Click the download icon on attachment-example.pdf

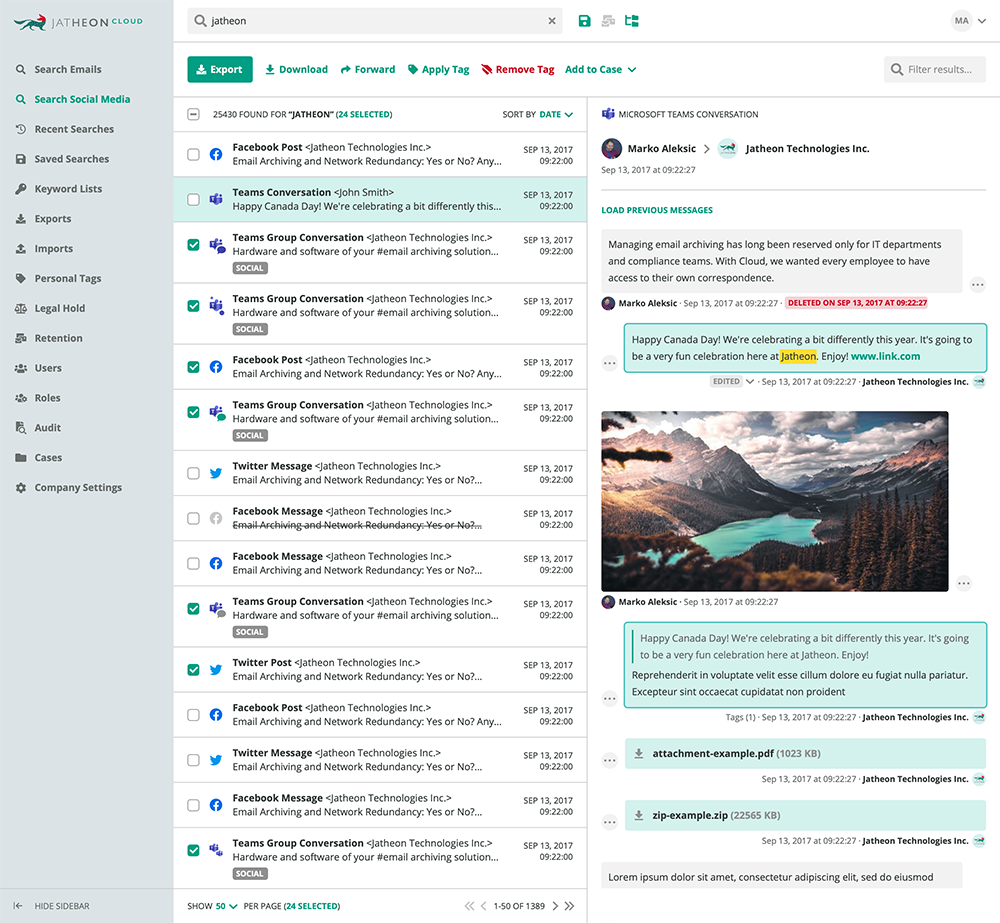pos(638,753)
